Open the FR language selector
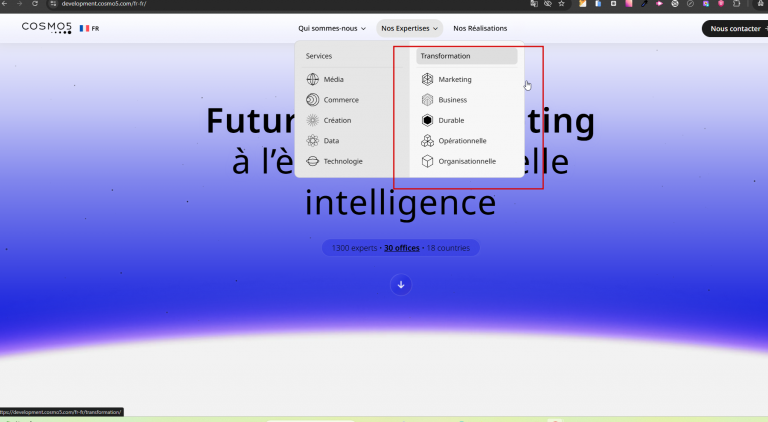 (x=89, y=28)
